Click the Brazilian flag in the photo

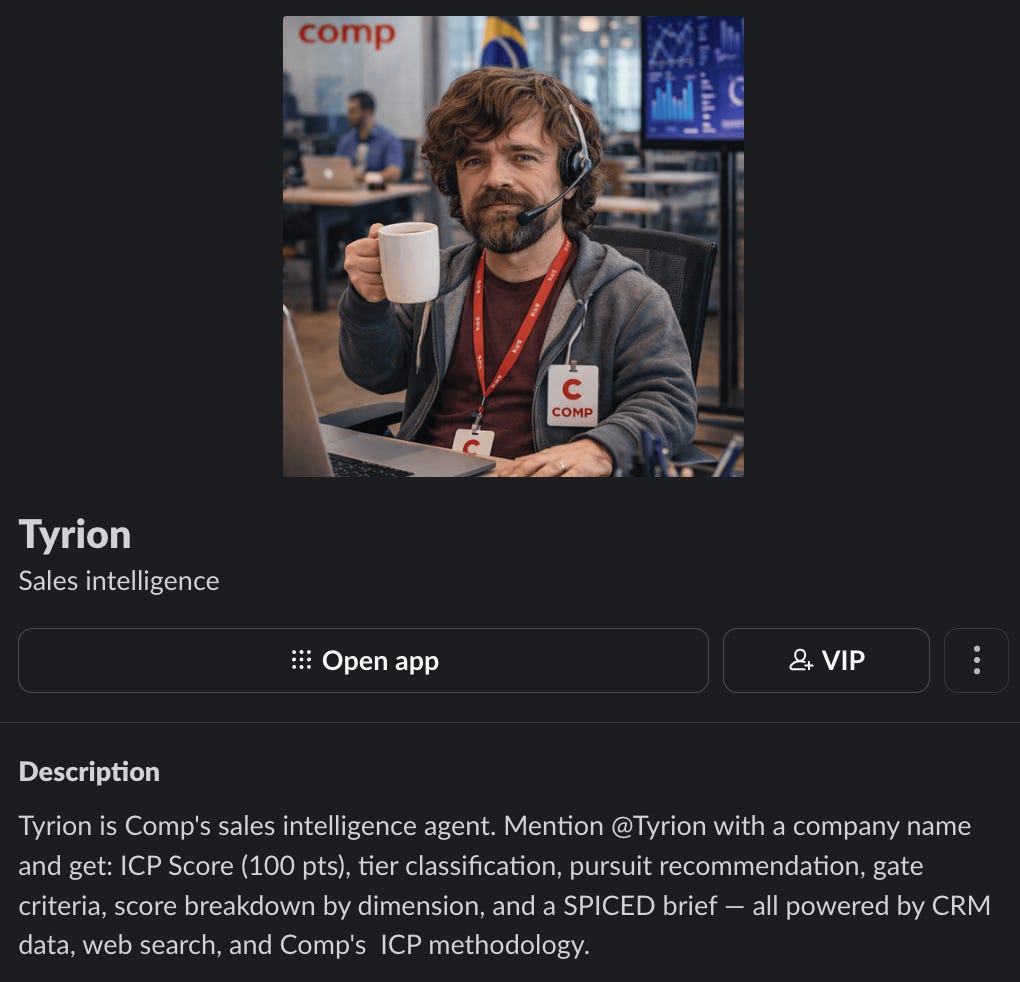(x=505, y=42)
